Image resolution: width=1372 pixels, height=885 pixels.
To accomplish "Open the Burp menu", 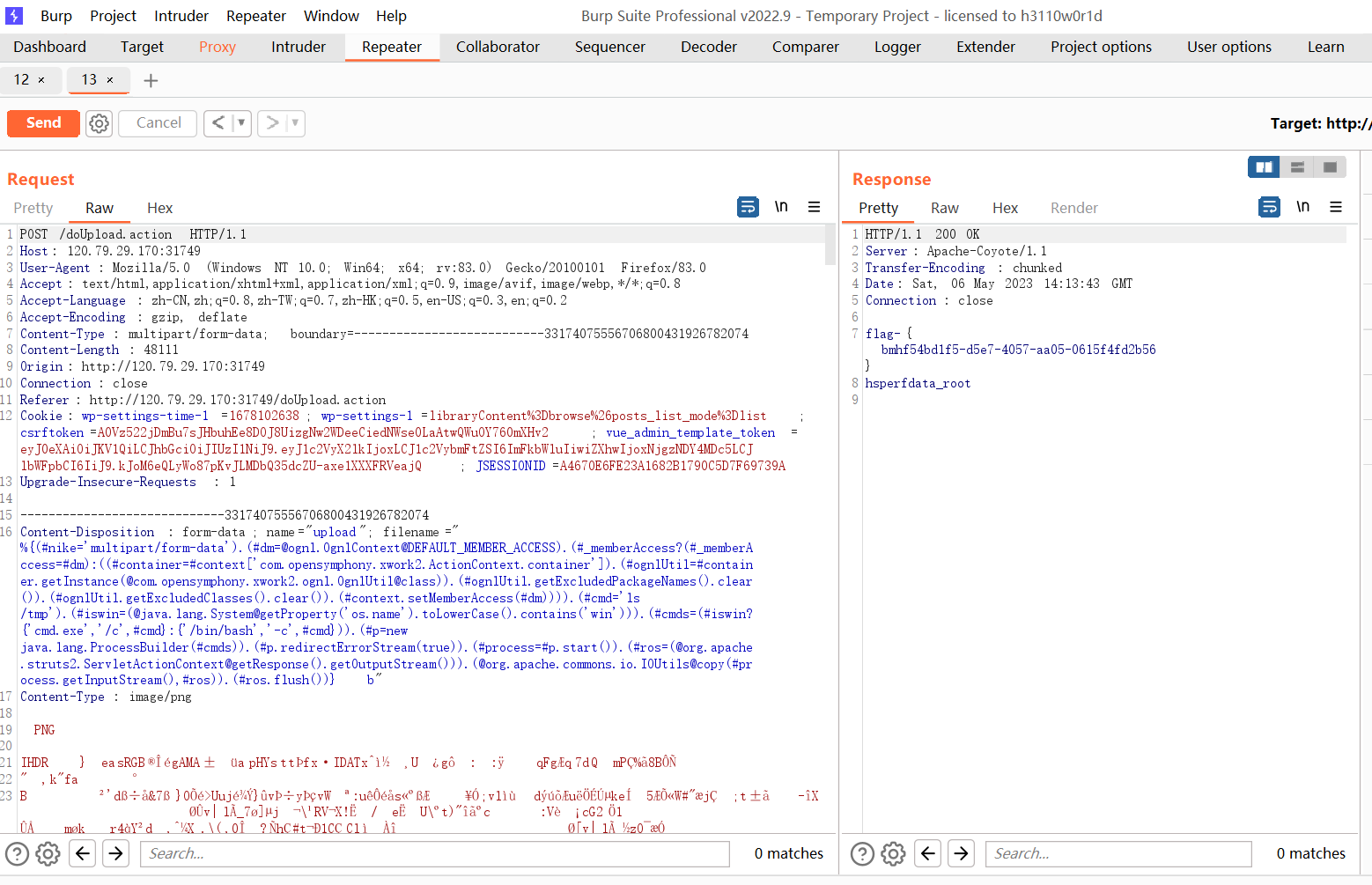I will point(56,16).
